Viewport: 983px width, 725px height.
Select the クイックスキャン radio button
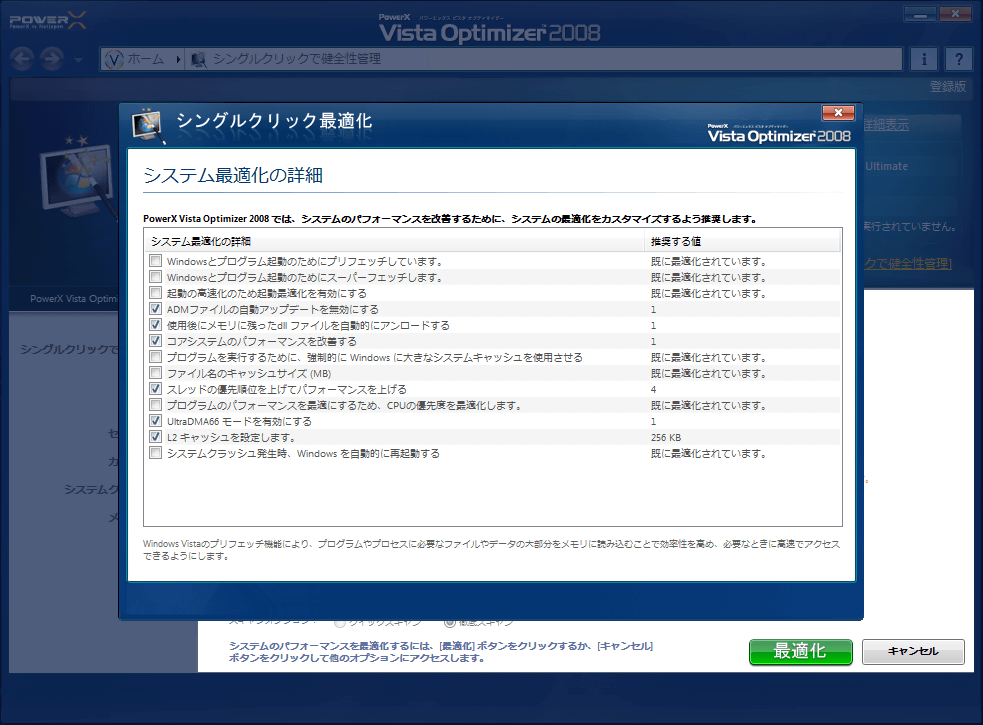[x=340, y=623]
